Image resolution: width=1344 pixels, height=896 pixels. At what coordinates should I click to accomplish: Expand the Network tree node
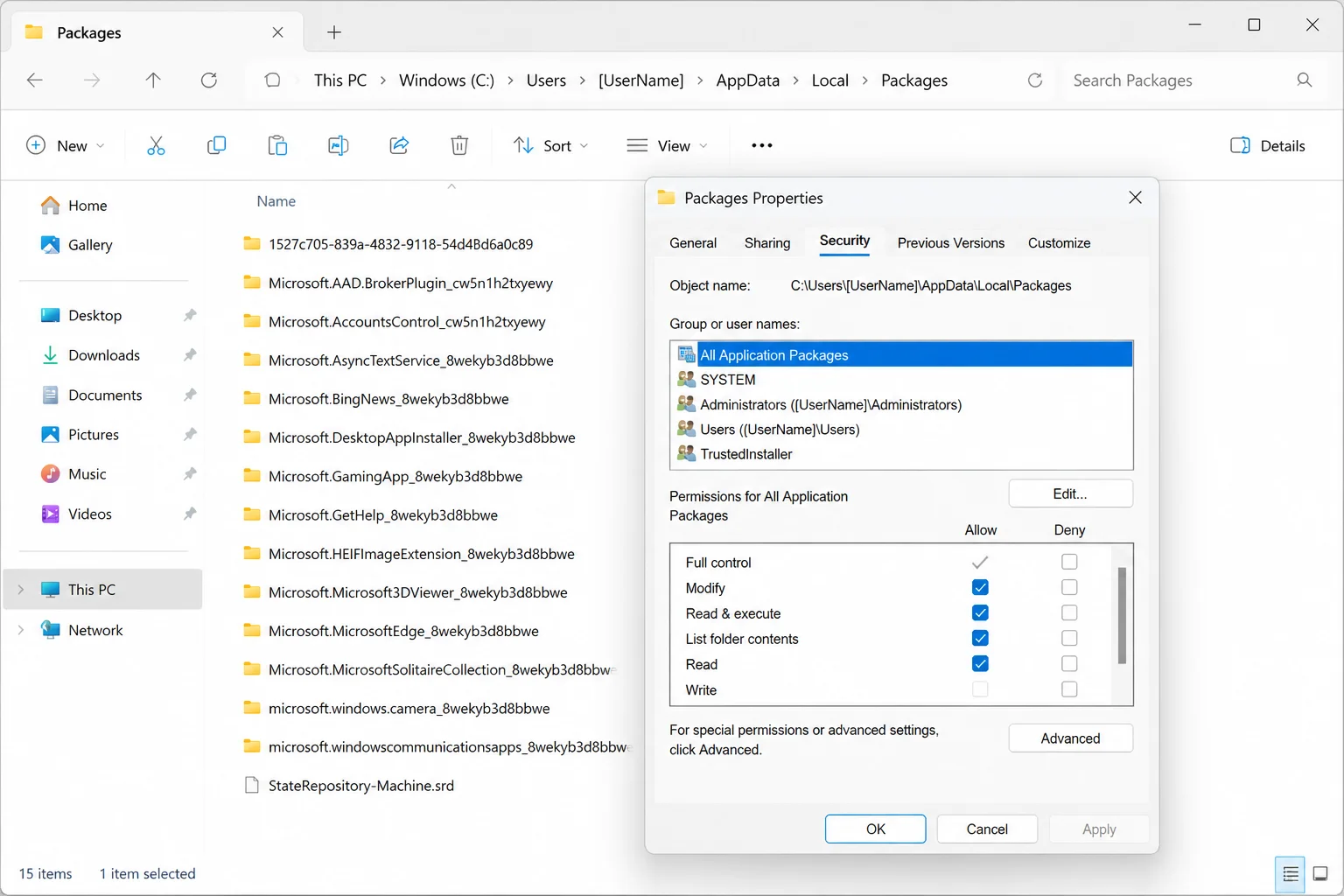coord(21,630)
